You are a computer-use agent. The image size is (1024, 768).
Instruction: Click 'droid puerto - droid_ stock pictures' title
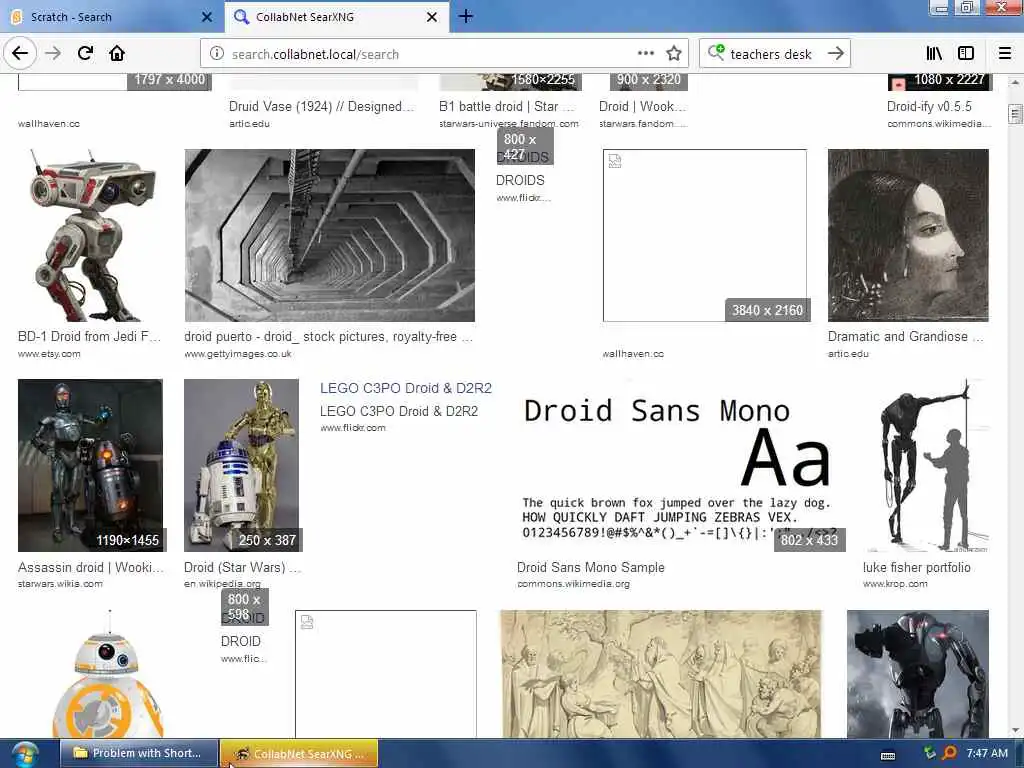[x=328, y=336]
